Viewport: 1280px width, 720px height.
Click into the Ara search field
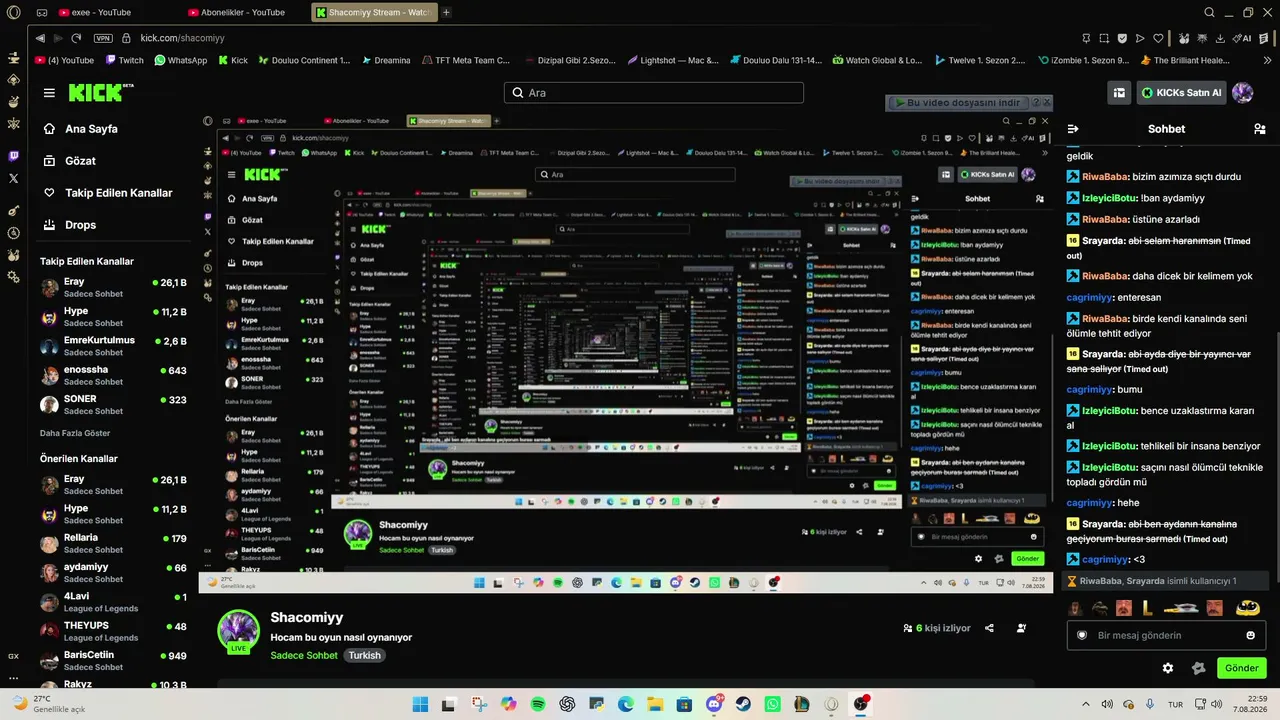pos(654,93)
